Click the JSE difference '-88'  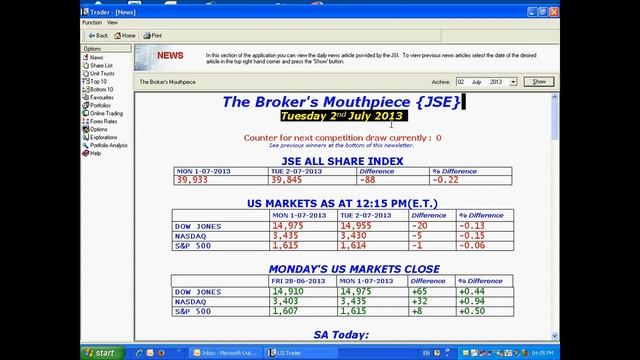coord(367,180)
